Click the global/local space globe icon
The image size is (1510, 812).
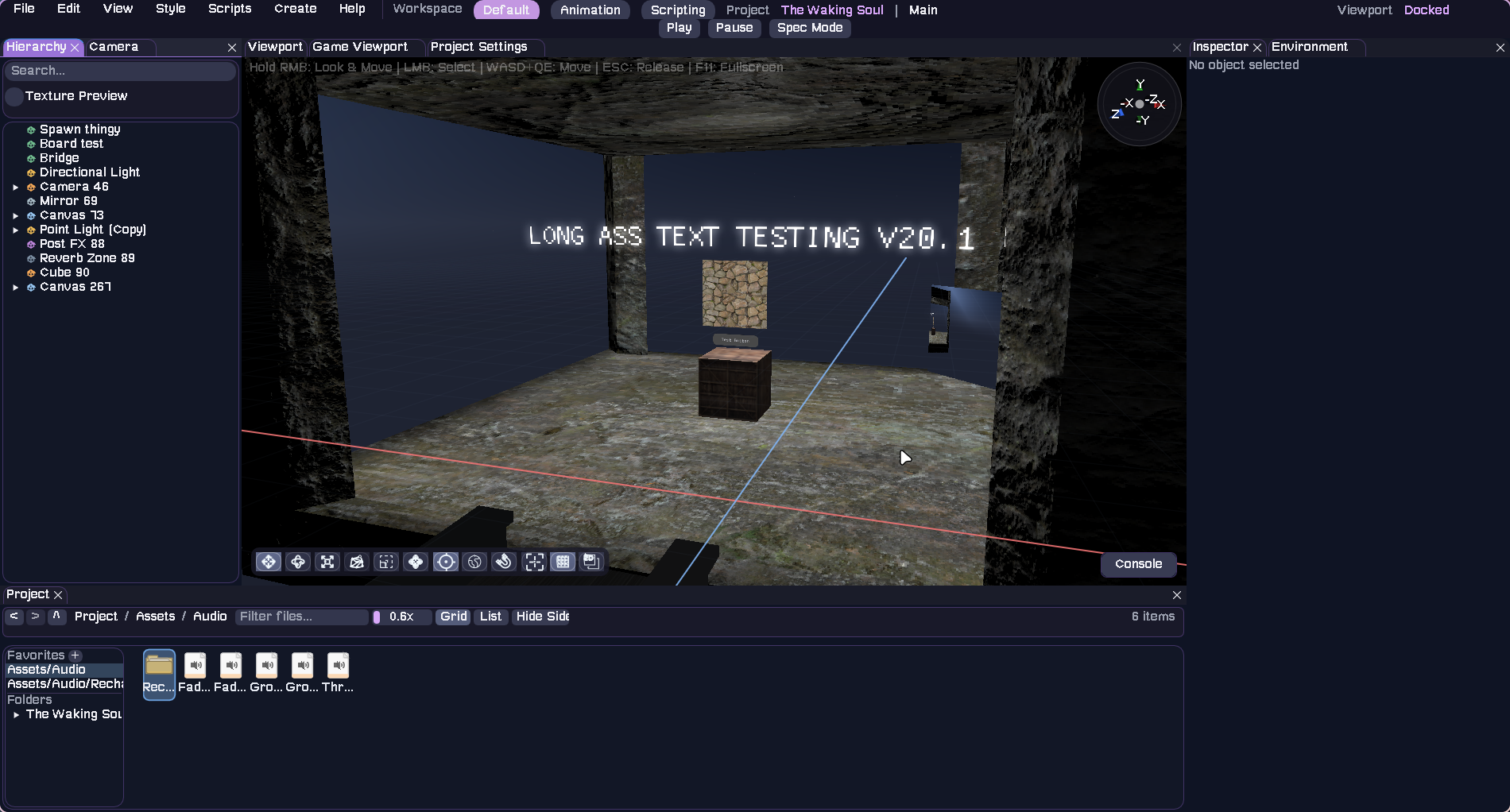pyautogui.click(x=474, y=562)
